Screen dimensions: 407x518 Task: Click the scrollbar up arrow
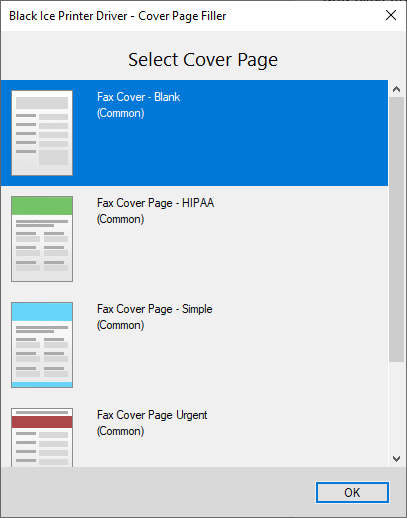pos(396,89)
